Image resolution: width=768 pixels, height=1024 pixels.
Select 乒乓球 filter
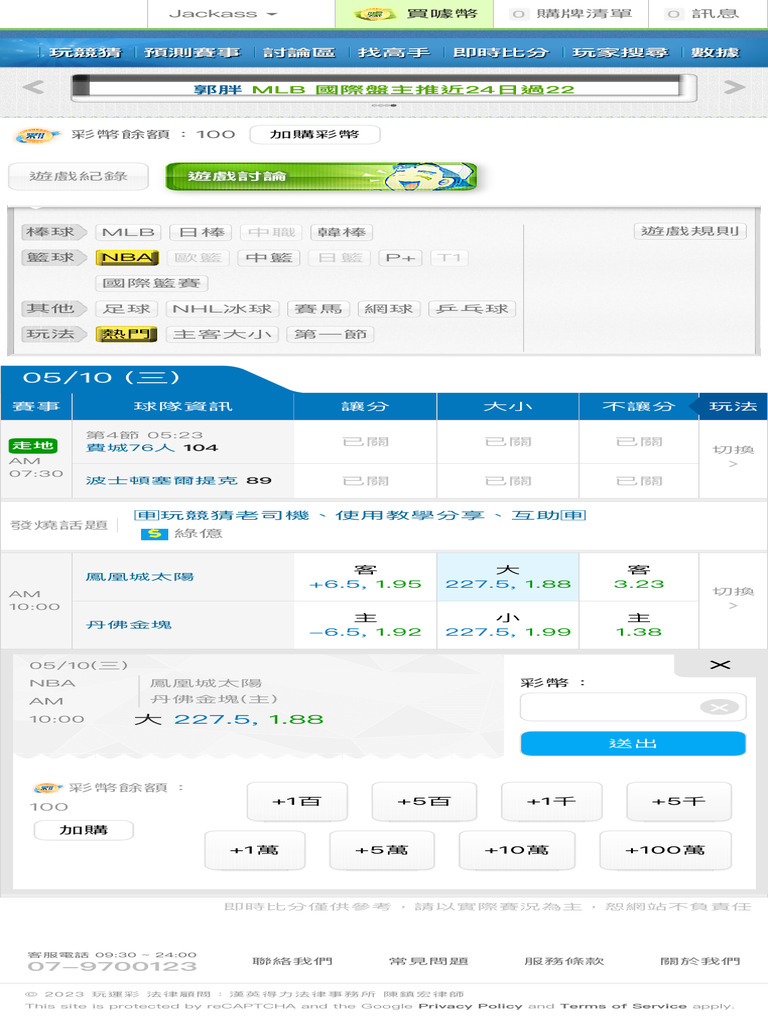pos(472,309)
